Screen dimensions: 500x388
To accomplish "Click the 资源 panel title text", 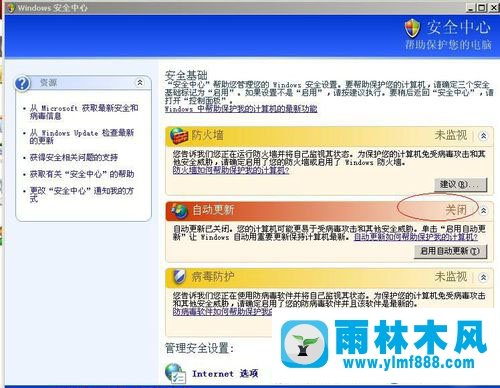I will (x=49, y=83).
